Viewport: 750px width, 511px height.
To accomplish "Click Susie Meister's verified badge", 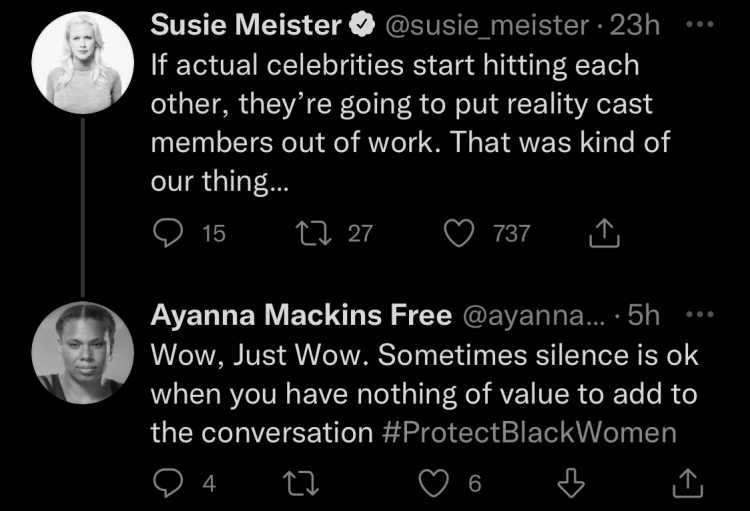I will 362,25.
